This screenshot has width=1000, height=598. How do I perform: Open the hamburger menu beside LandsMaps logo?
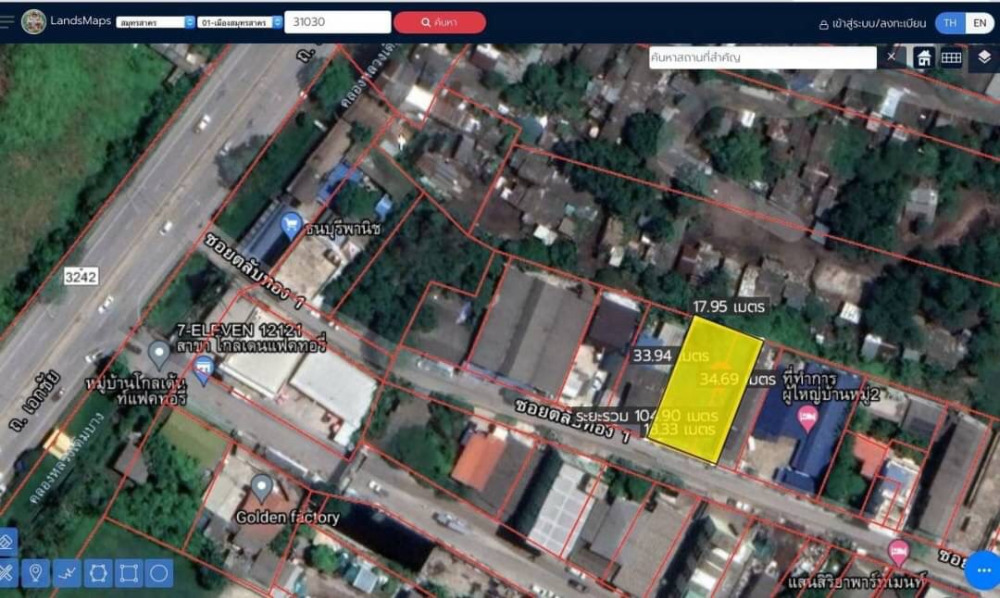click(6, 21)
